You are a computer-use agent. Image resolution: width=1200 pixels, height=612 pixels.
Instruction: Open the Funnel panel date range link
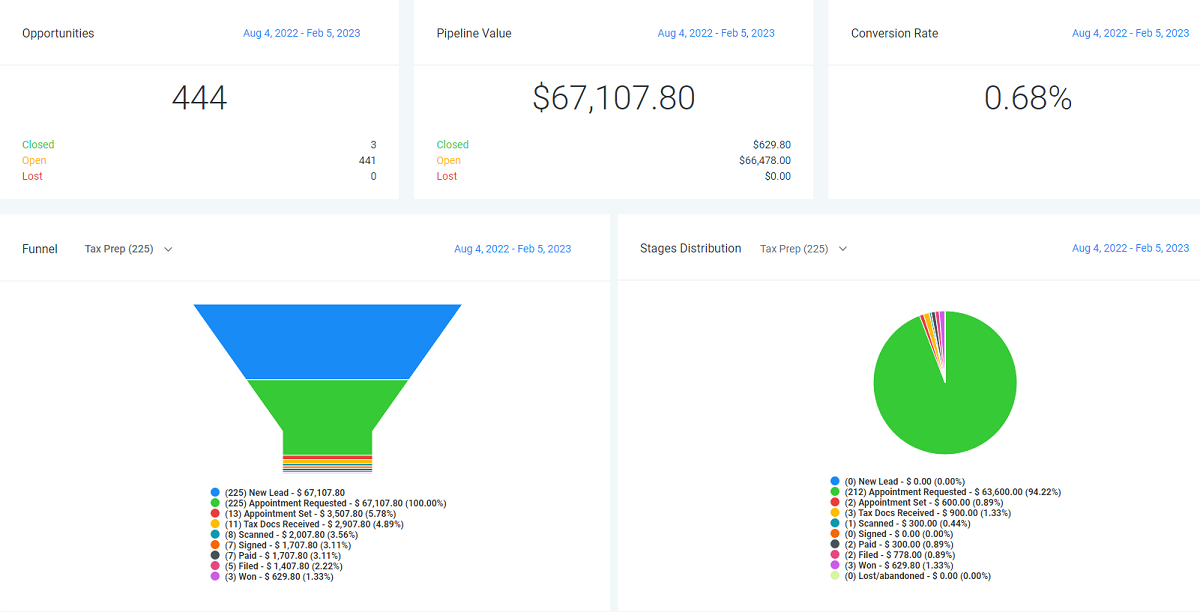click(x=512, y=248)
